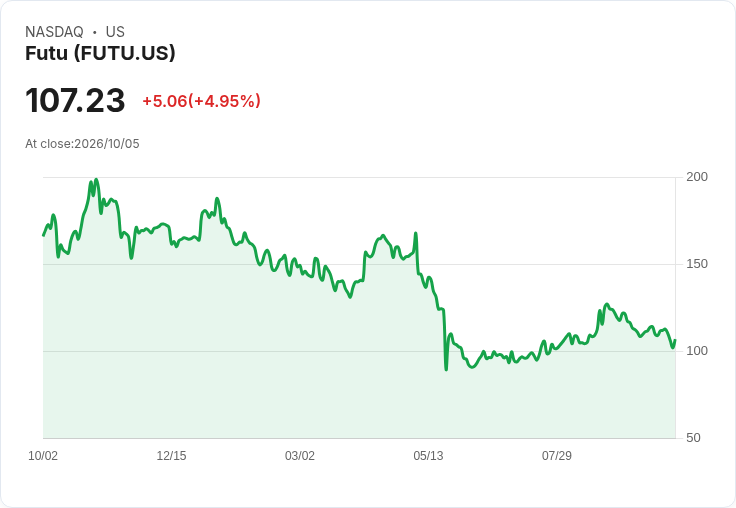Select the 07/29 date axis label
The width and height of the screenshot is (736, 508).
557,456
